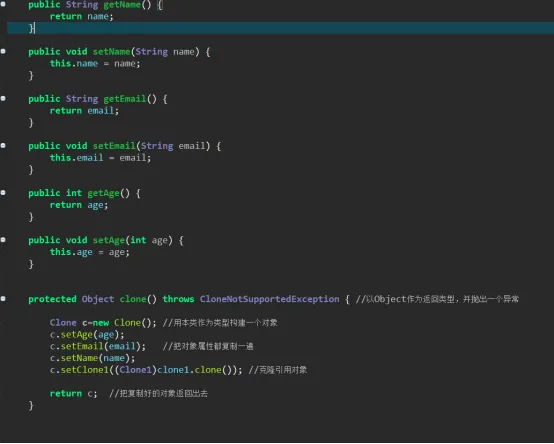This screenshot has height=444, width=554.
Task: Click 'c.setEmail(email);' call
Action: coord(98,346)
